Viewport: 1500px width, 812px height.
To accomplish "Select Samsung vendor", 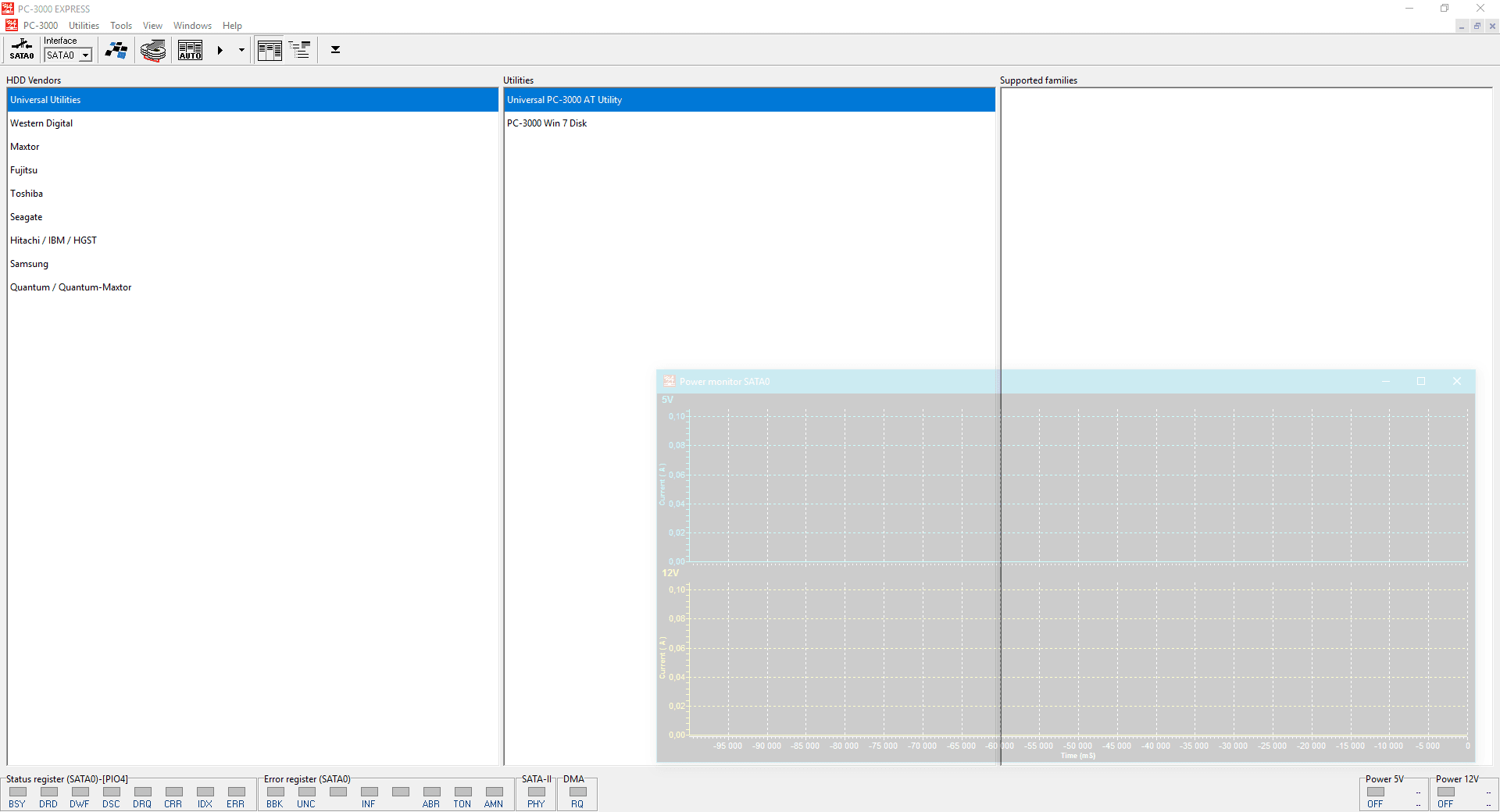I will pos(252,264).
